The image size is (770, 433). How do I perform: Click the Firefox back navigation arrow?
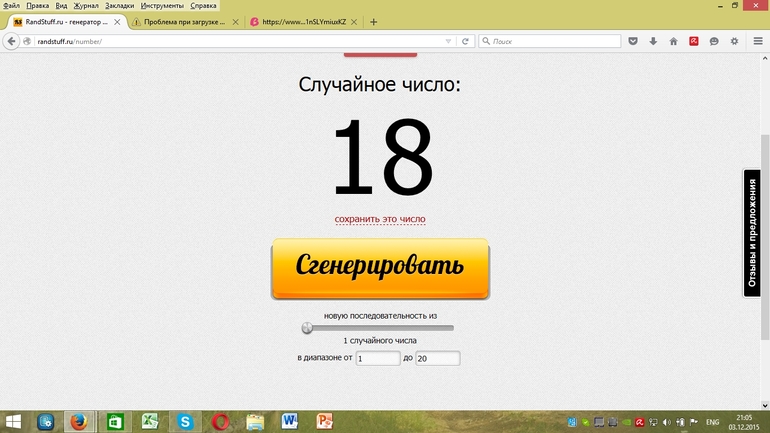tap(13, 41)
